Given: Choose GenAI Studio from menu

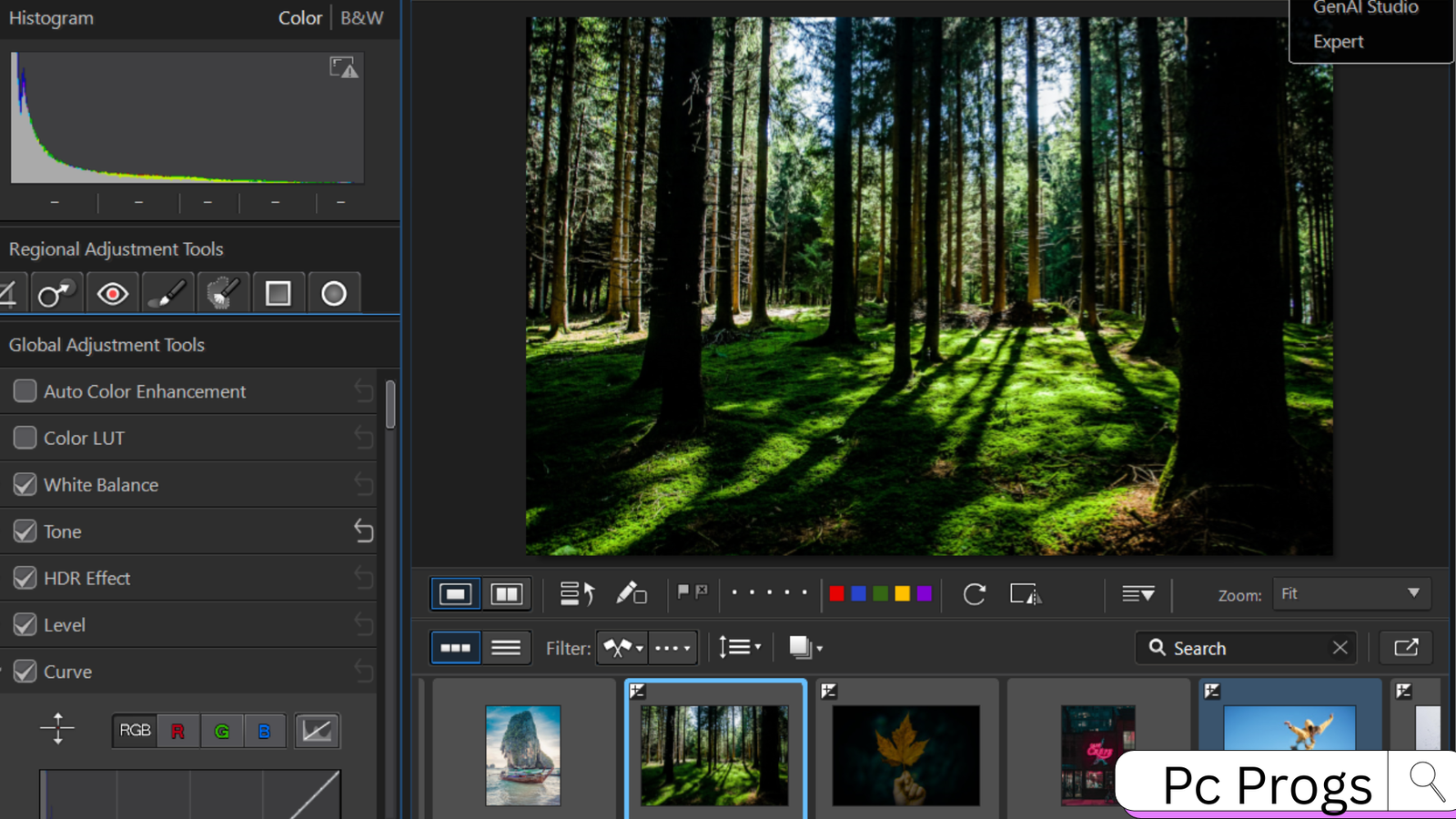Looking at the screenshot, I should coord(1365,8).
